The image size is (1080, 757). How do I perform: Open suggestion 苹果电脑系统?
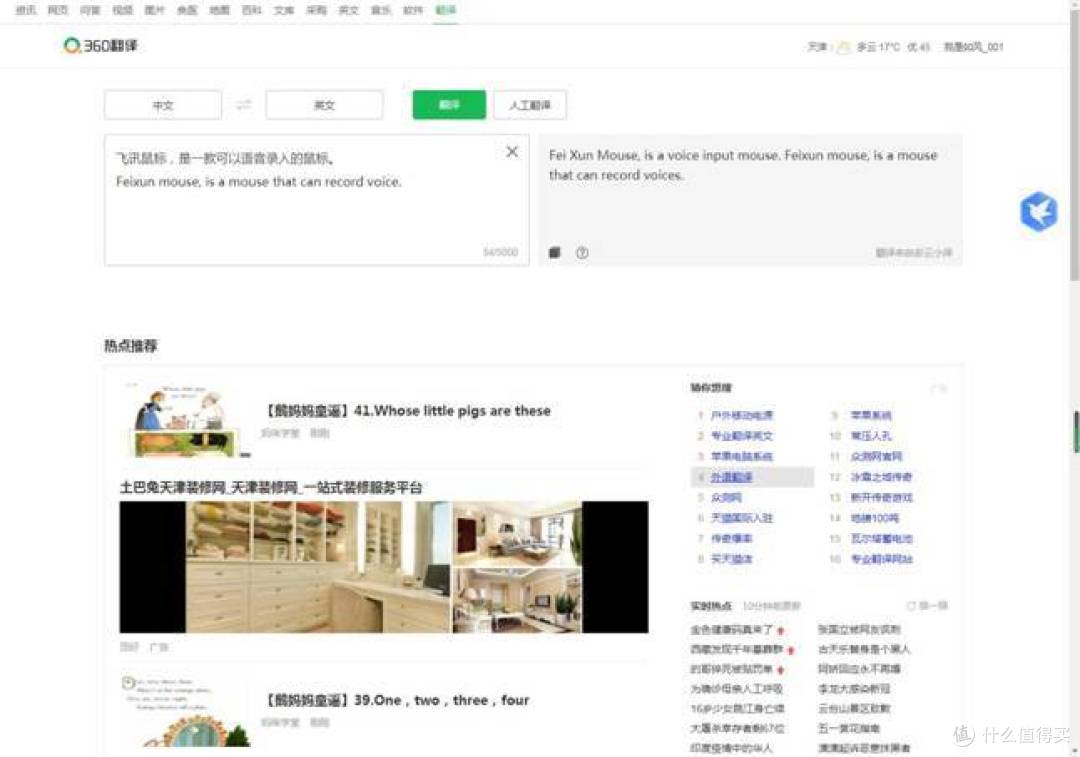tap(742, 456)
